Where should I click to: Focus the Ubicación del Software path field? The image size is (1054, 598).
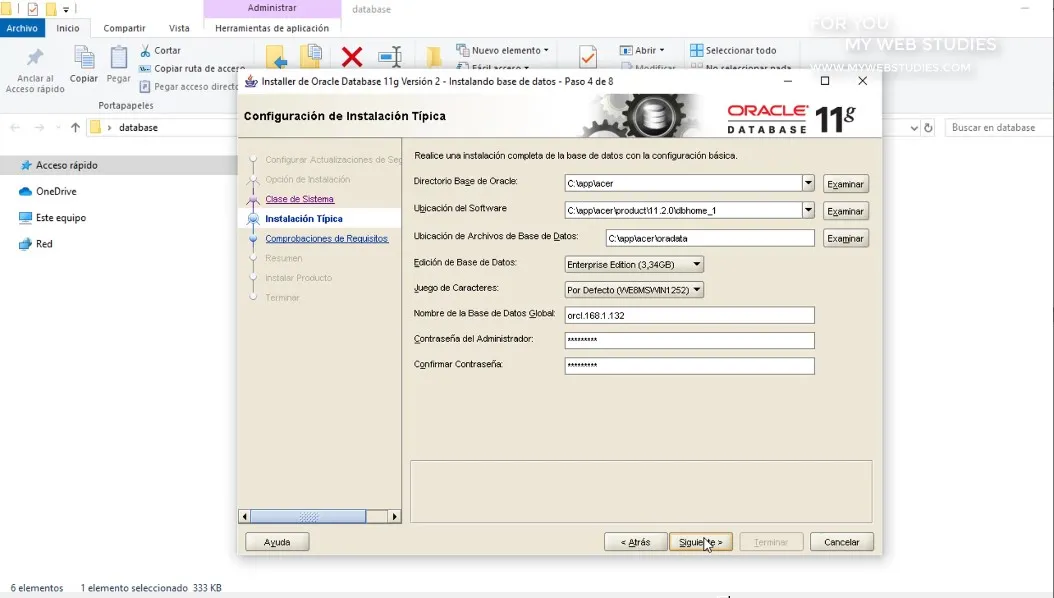point(683,210)
